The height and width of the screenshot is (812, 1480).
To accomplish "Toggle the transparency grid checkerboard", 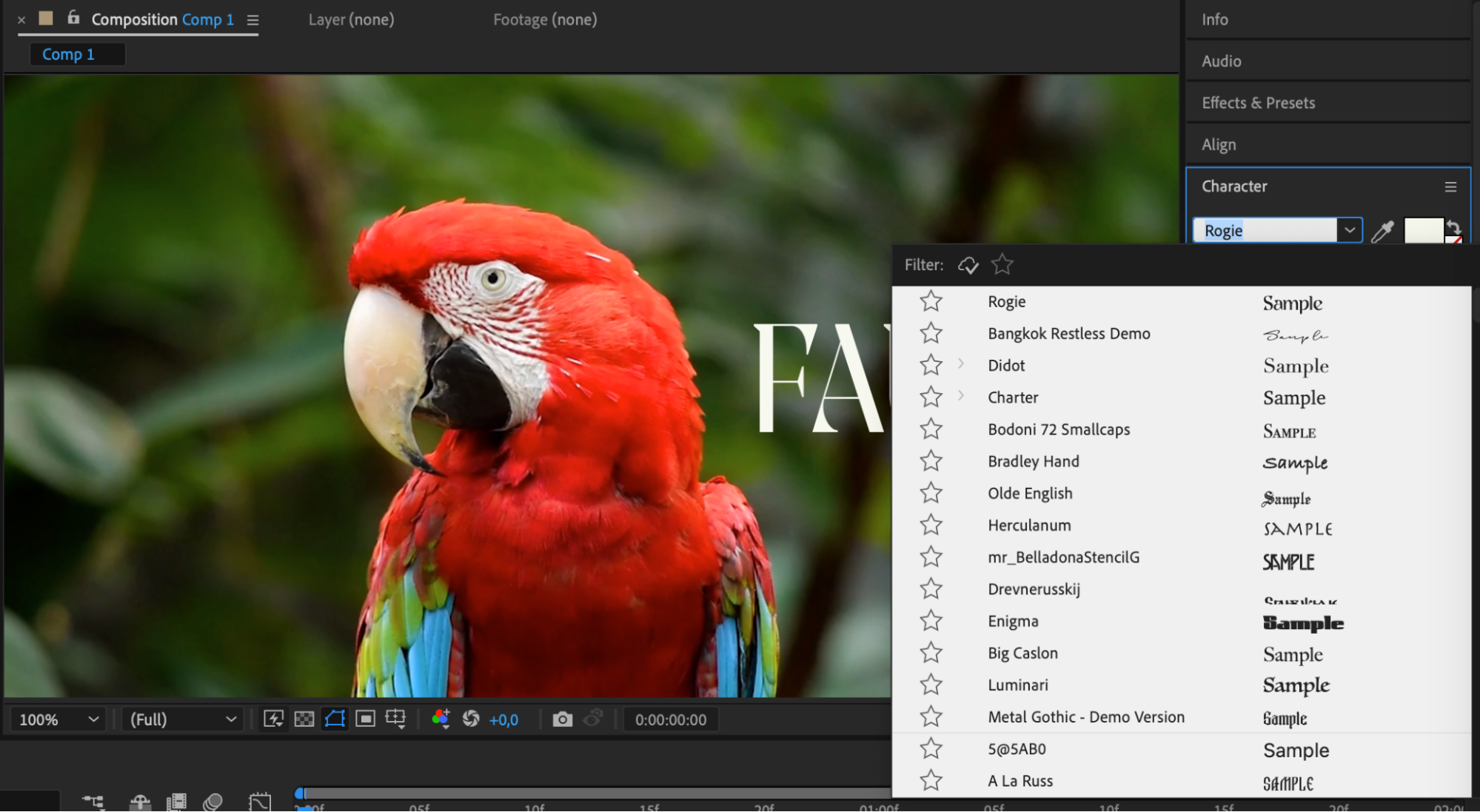I will [x=304, y=719].
